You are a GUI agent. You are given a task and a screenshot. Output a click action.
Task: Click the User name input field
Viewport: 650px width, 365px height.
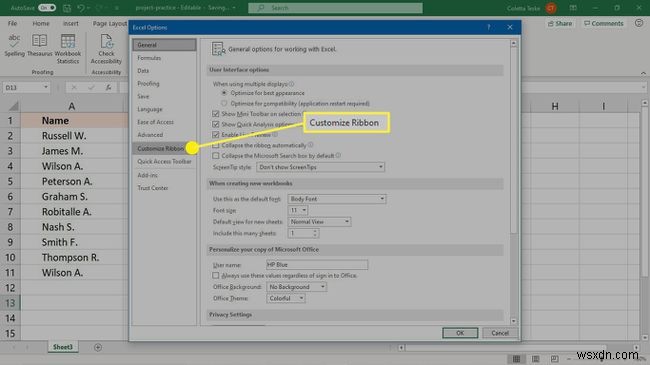coord(317,265)
